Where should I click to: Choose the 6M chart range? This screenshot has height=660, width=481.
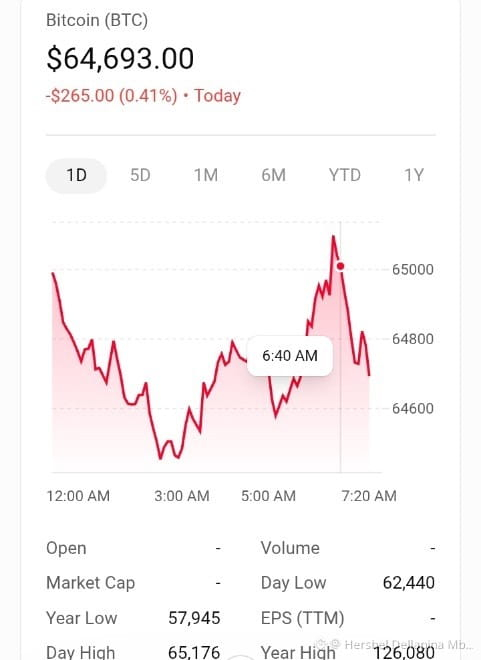(274, 176)
